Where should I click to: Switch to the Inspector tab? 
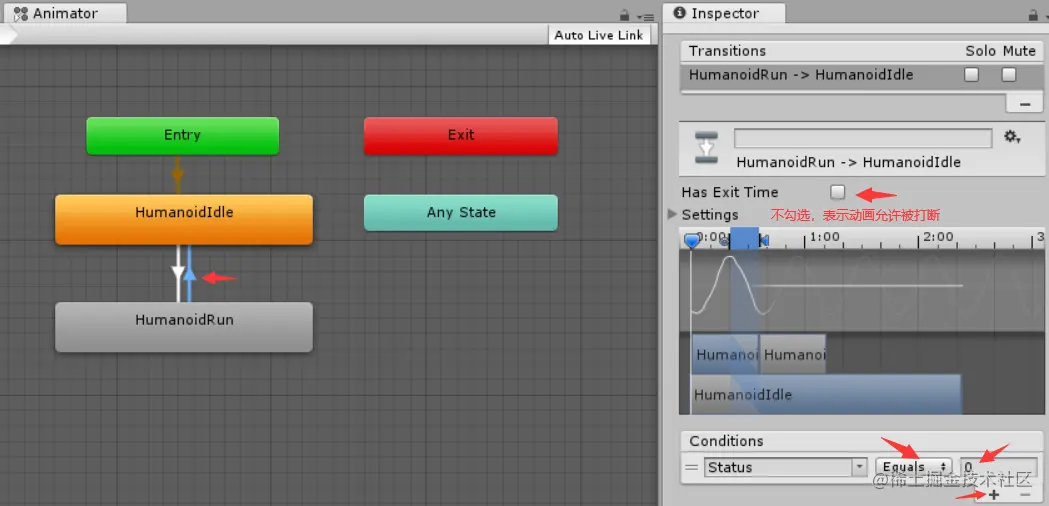(725, 13)
